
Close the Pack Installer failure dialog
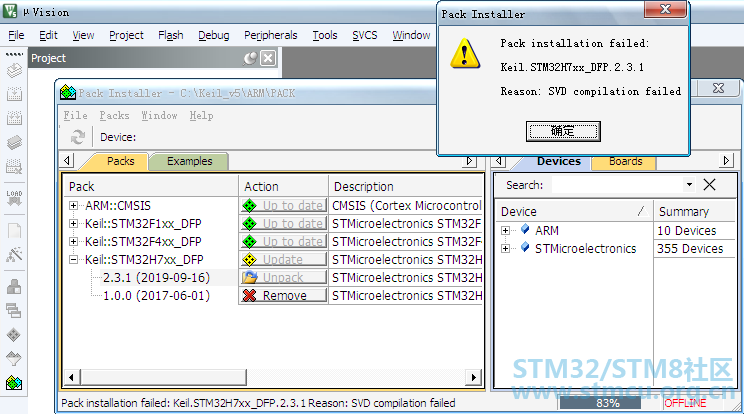point(665,9)
